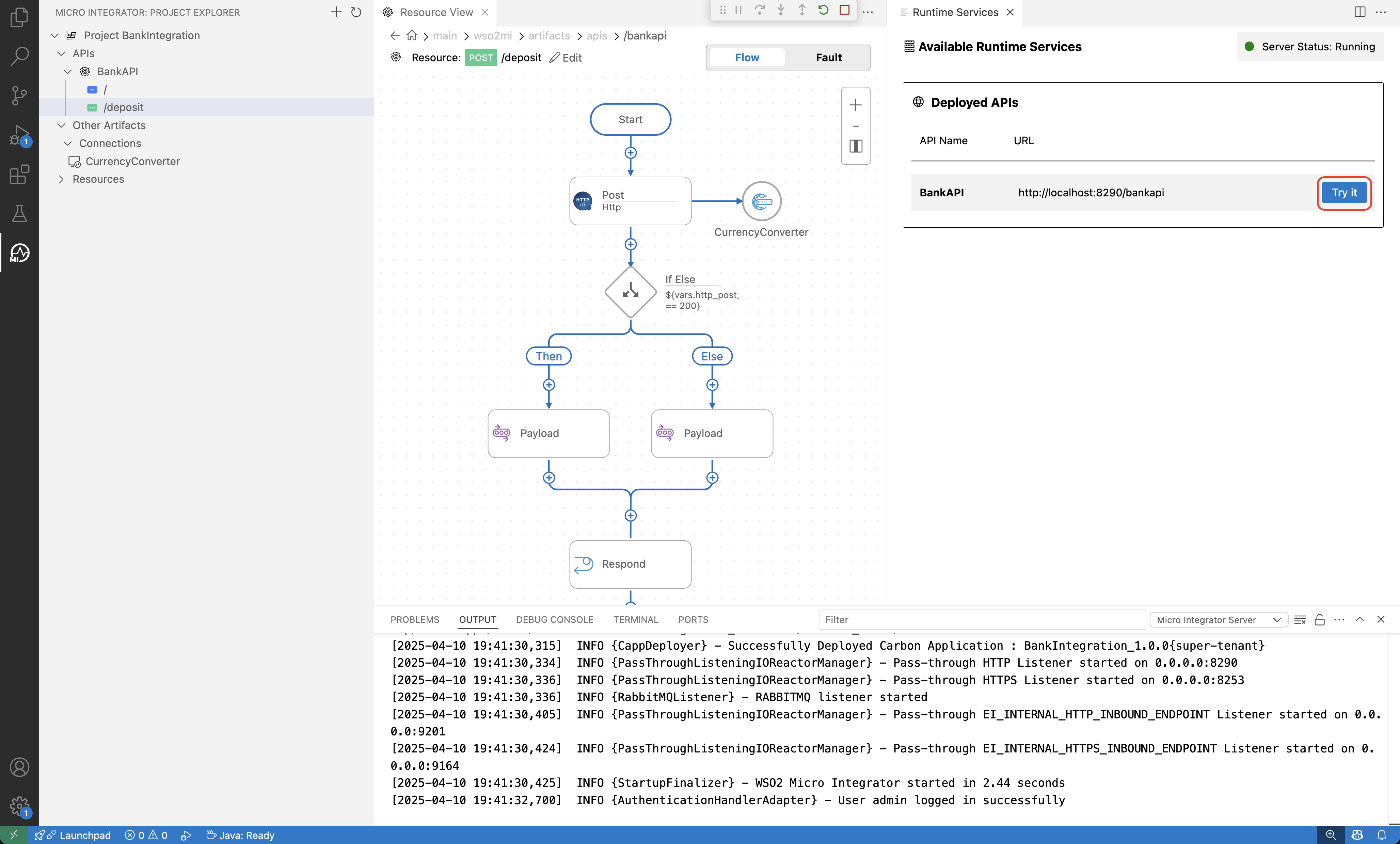Open the Respond mediator node
Image resolution: width=1400 pixels, height=844 pixels.
tap(630, 564)
